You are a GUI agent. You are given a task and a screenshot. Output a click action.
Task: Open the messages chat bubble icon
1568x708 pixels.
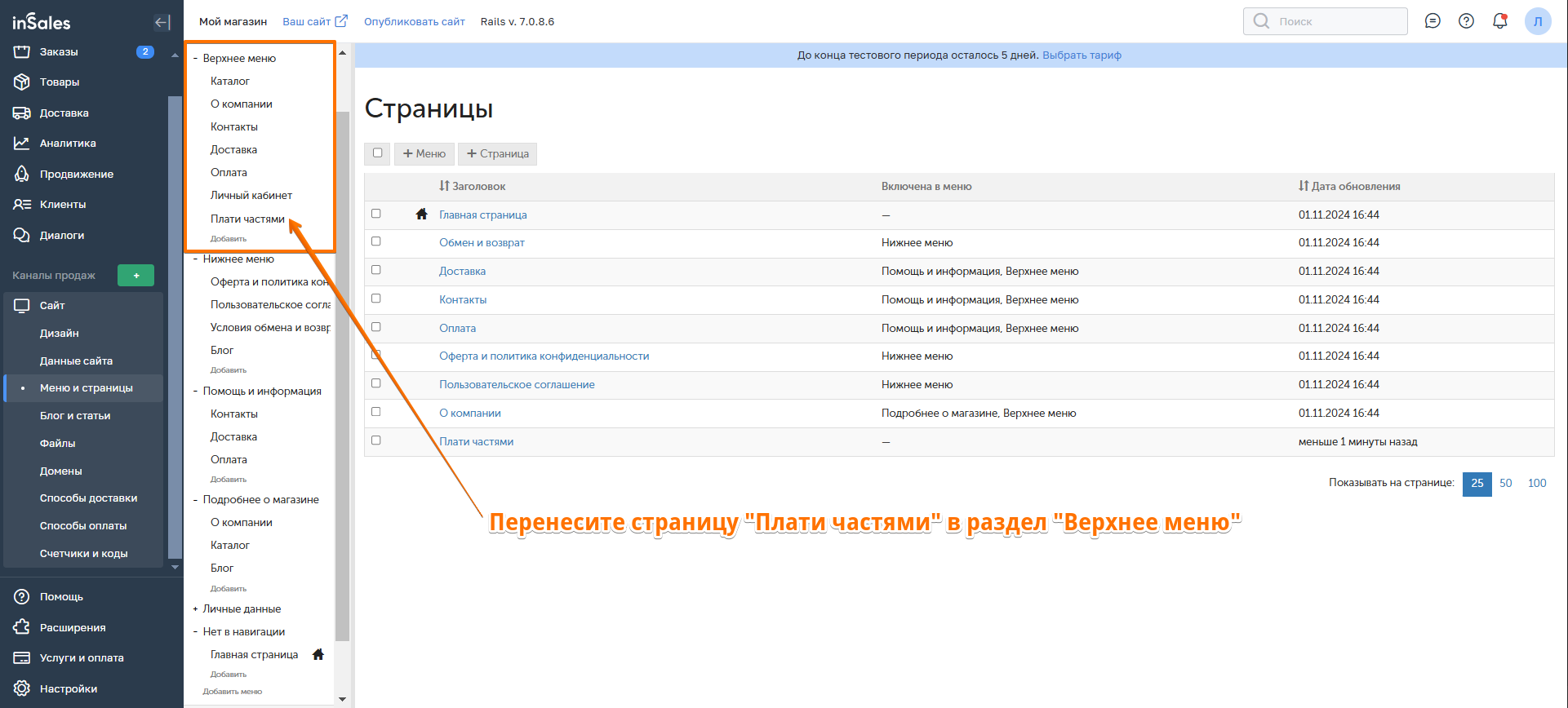(1433, 21)
